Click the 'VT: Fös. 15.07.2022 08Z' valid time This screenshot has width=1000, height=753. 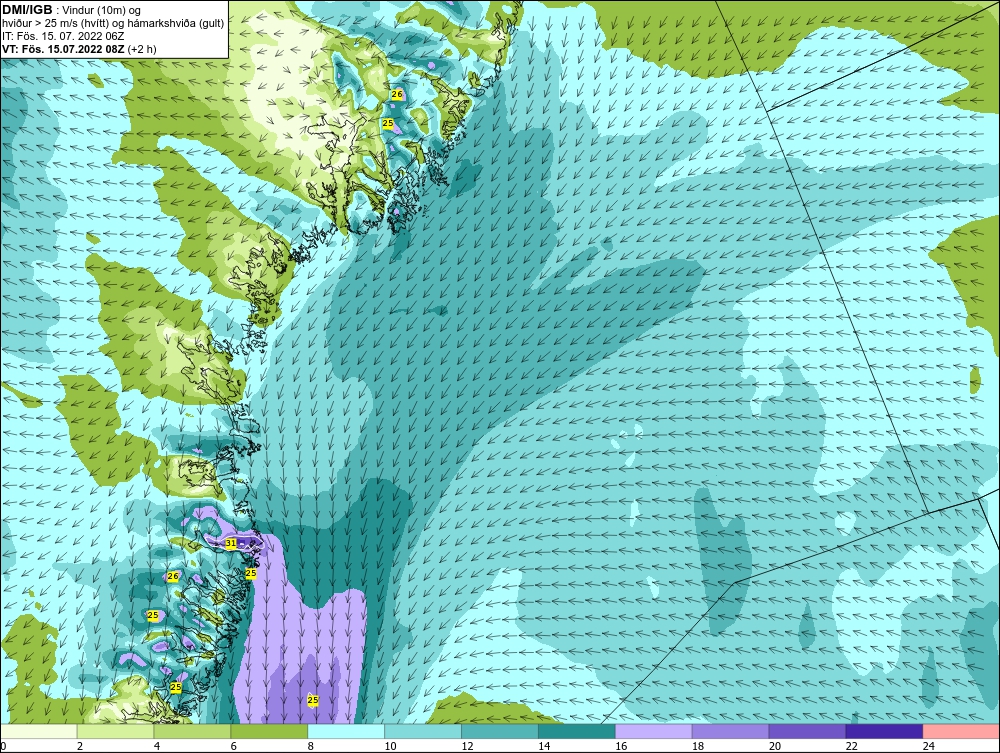tap(64, 49)
